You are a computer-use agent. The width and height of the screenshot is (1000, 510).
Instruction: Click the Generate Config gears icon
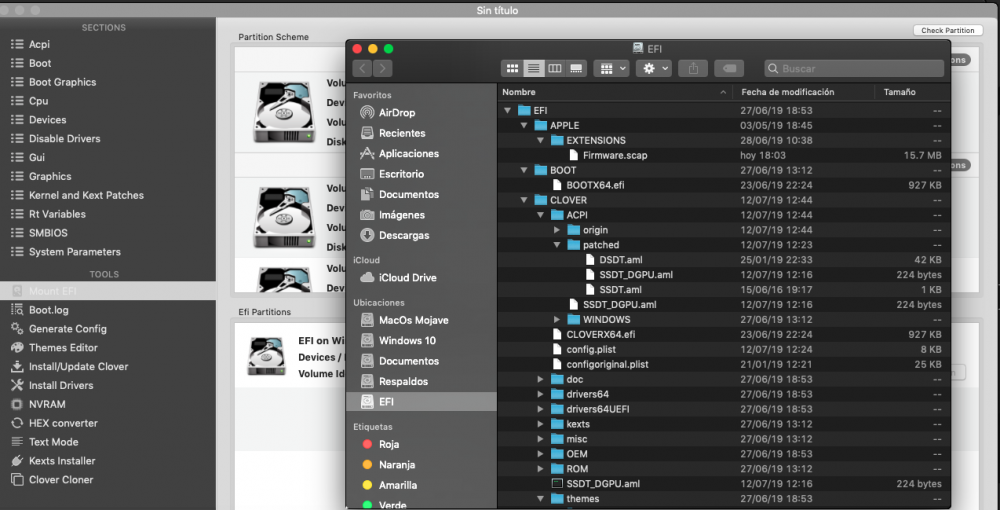17,329
